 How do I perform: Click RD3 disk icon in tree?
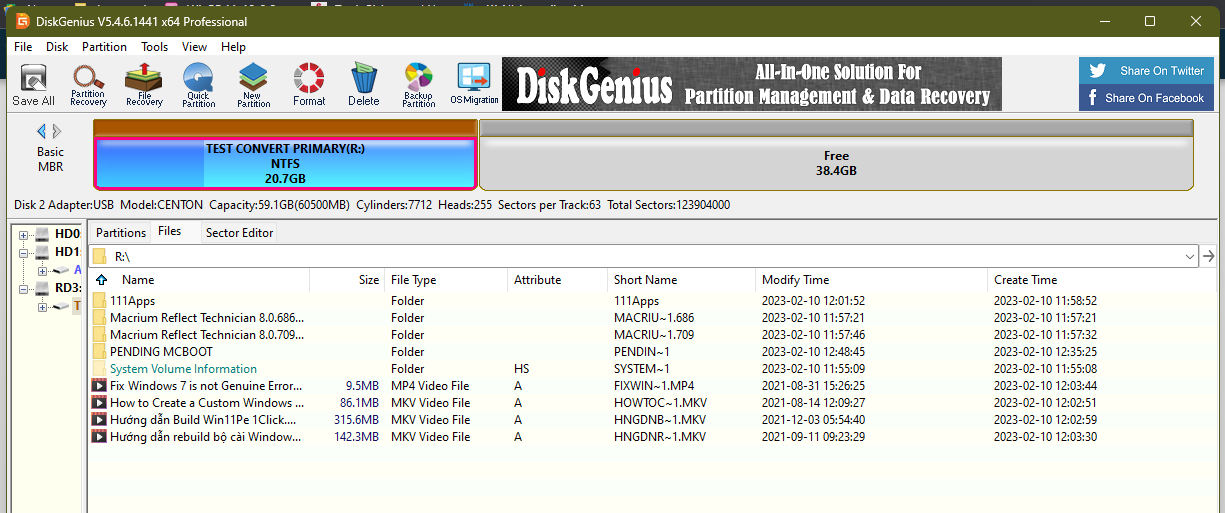point(42,289)
